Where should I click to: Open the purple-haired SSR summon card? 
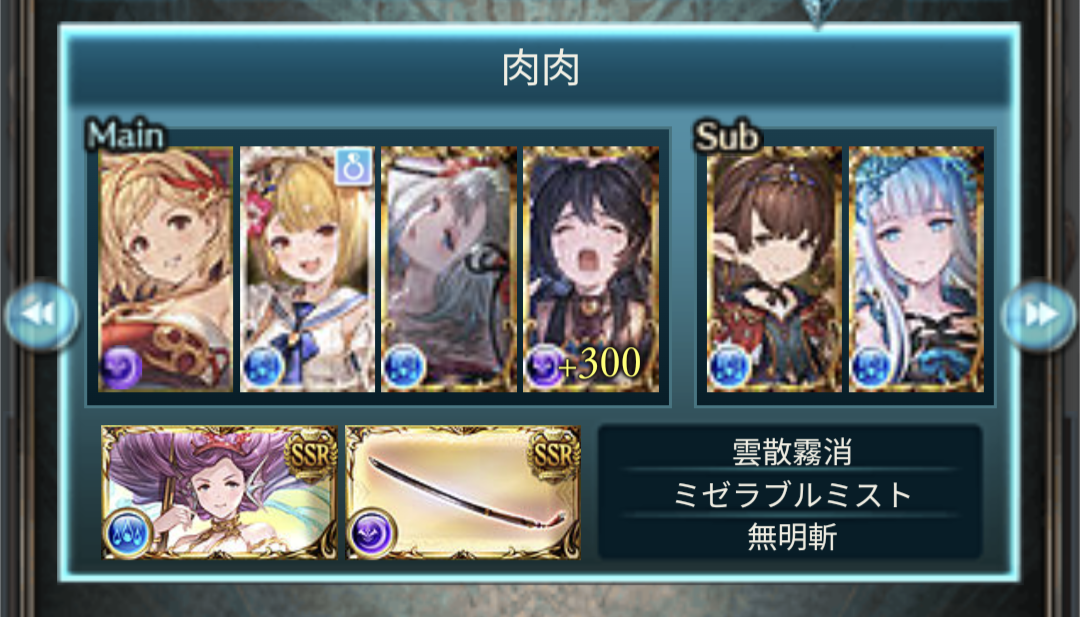point(220,492)
